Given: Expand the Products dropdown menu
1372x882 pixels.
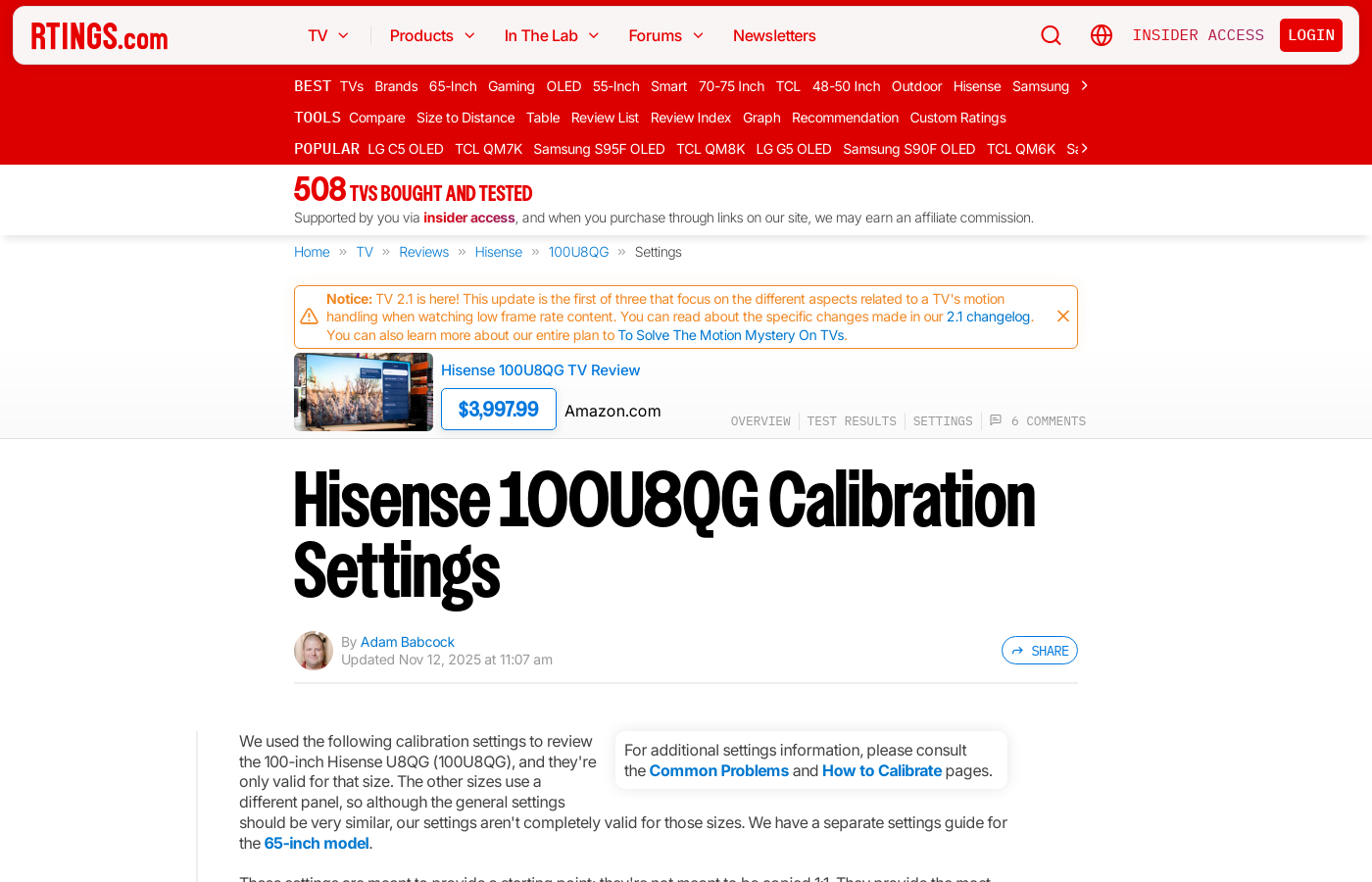Looking at the screenshot, I should [x=432, y=36].
